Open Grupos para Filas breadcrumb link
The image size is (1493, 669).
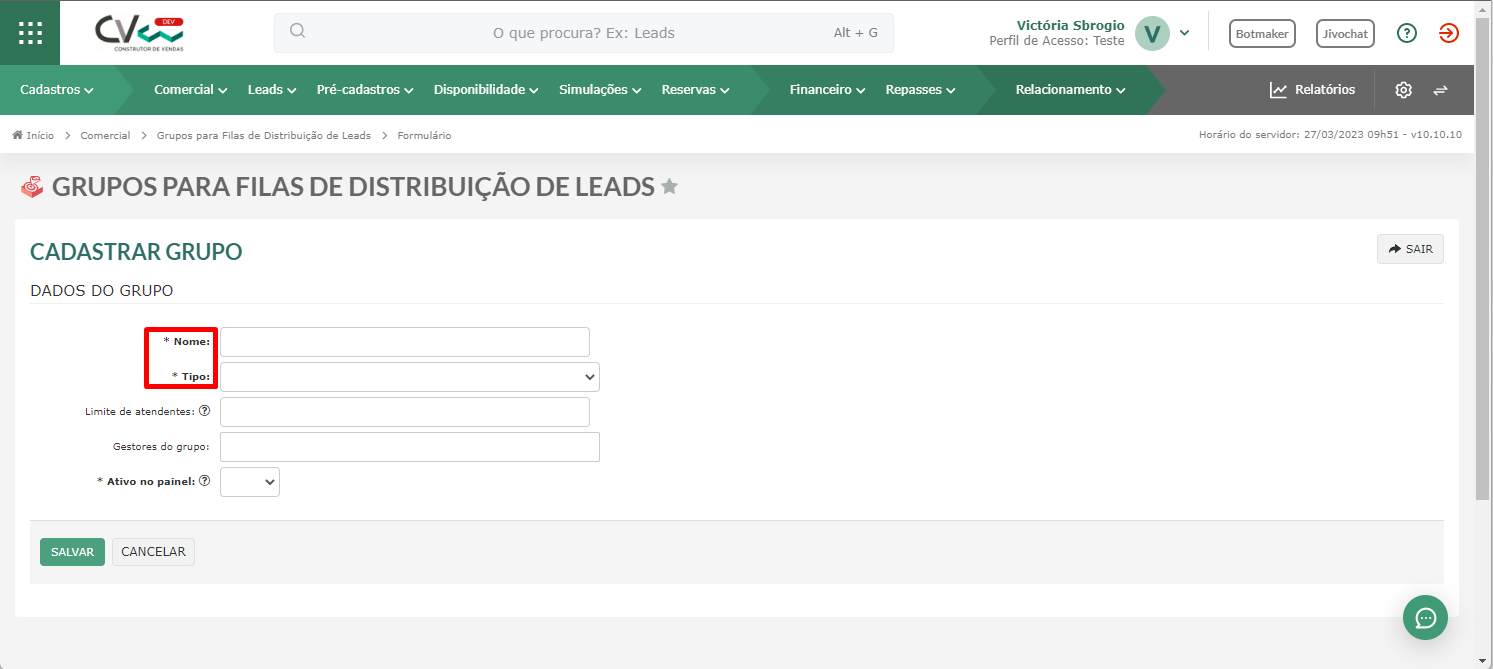click(x=264, y=135)
